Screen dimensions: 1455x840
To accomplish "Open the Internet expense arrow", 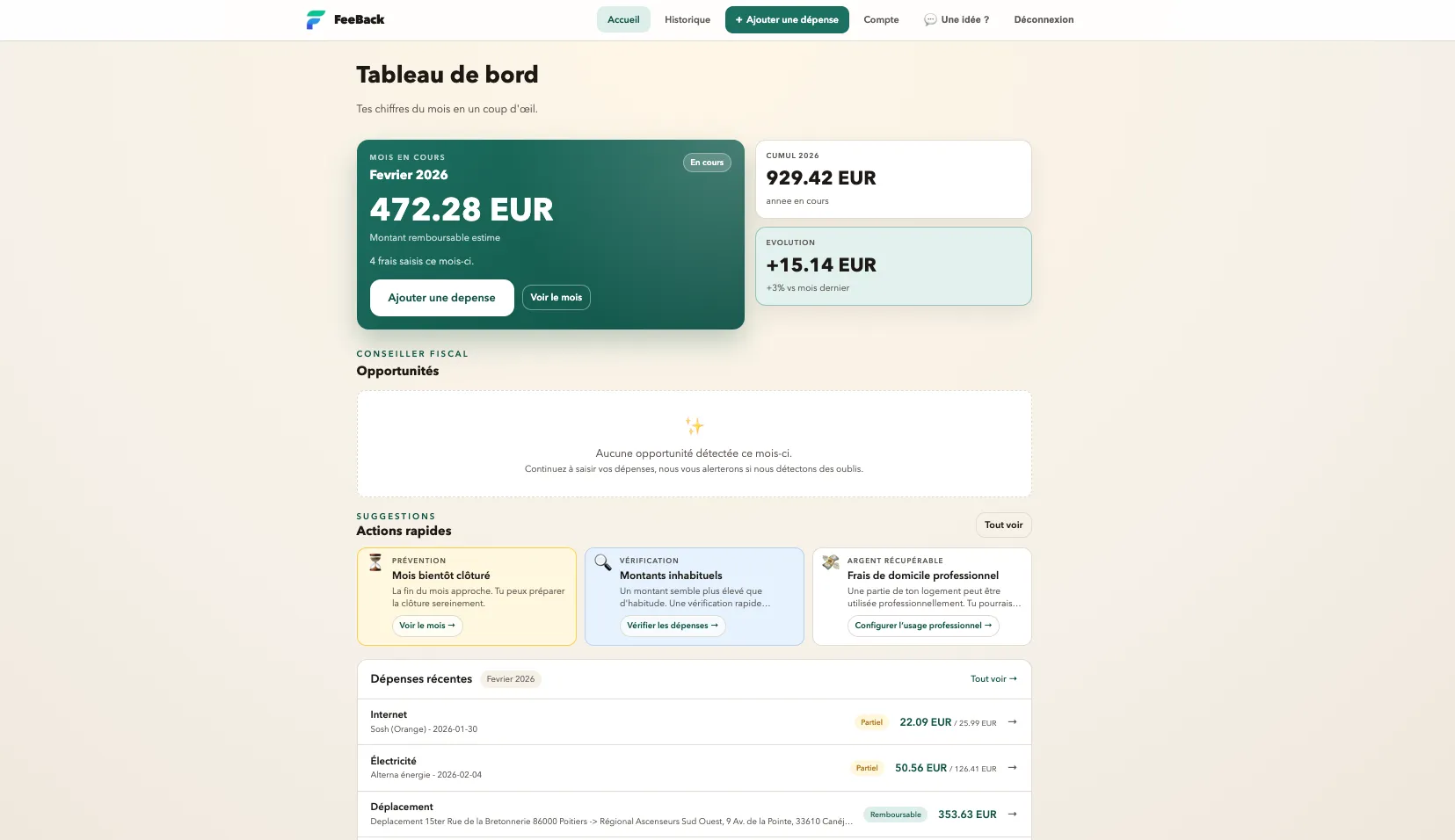I will [x=1012, y=722].
